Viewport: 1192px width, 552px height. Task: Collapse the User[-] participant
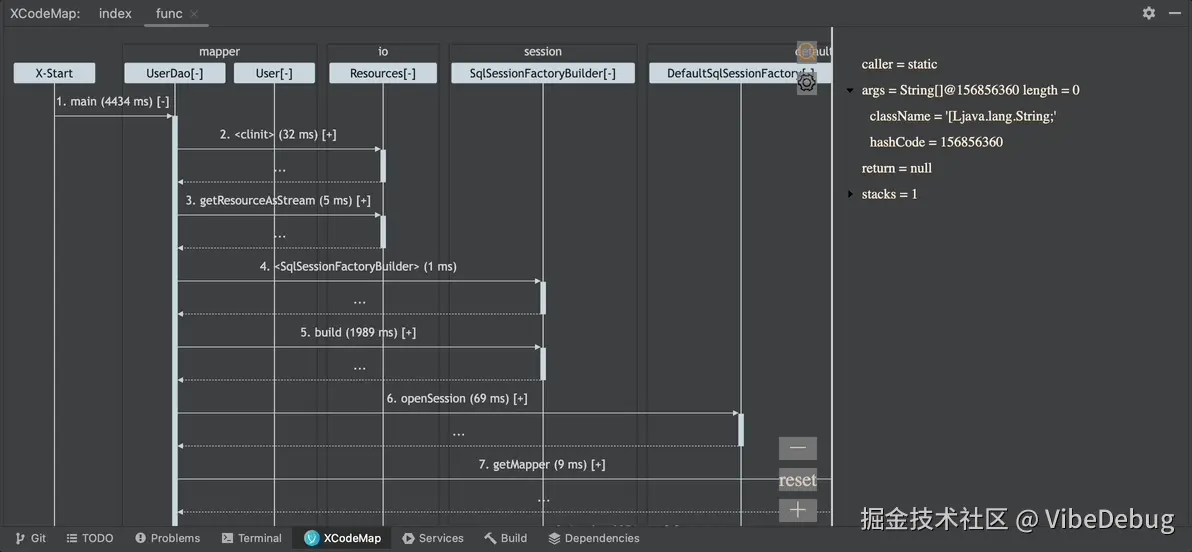274,74
